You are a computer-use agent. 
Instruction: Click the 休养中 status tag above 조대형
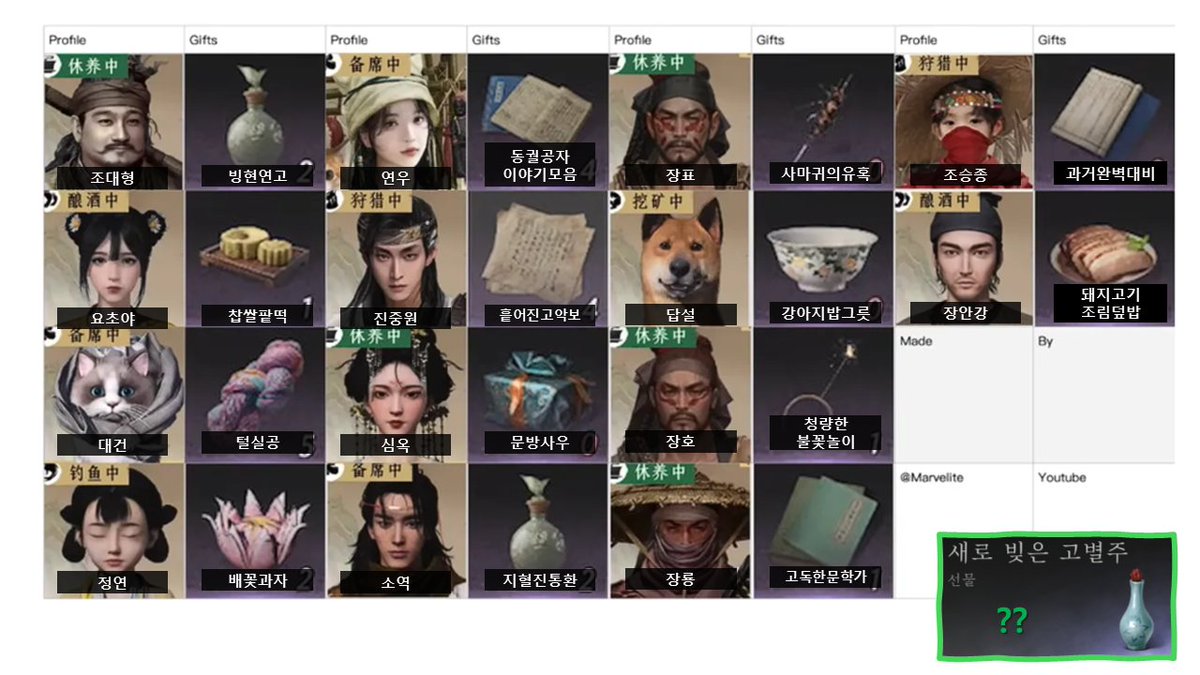(x=87, y=64)
